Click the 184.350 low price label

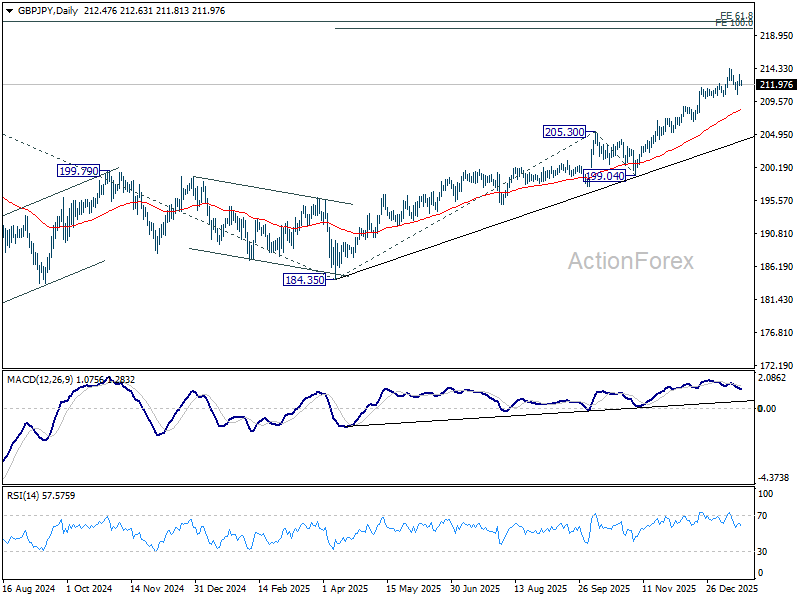[x=305, y=280]
